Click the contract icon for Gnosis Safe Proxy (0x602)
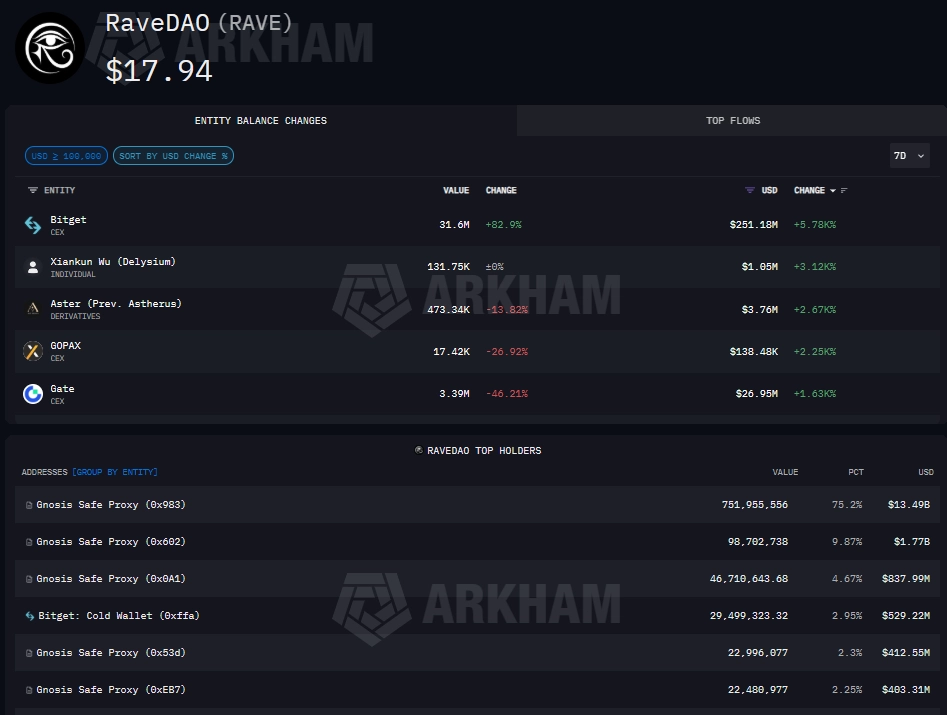 tap(28, 542)
